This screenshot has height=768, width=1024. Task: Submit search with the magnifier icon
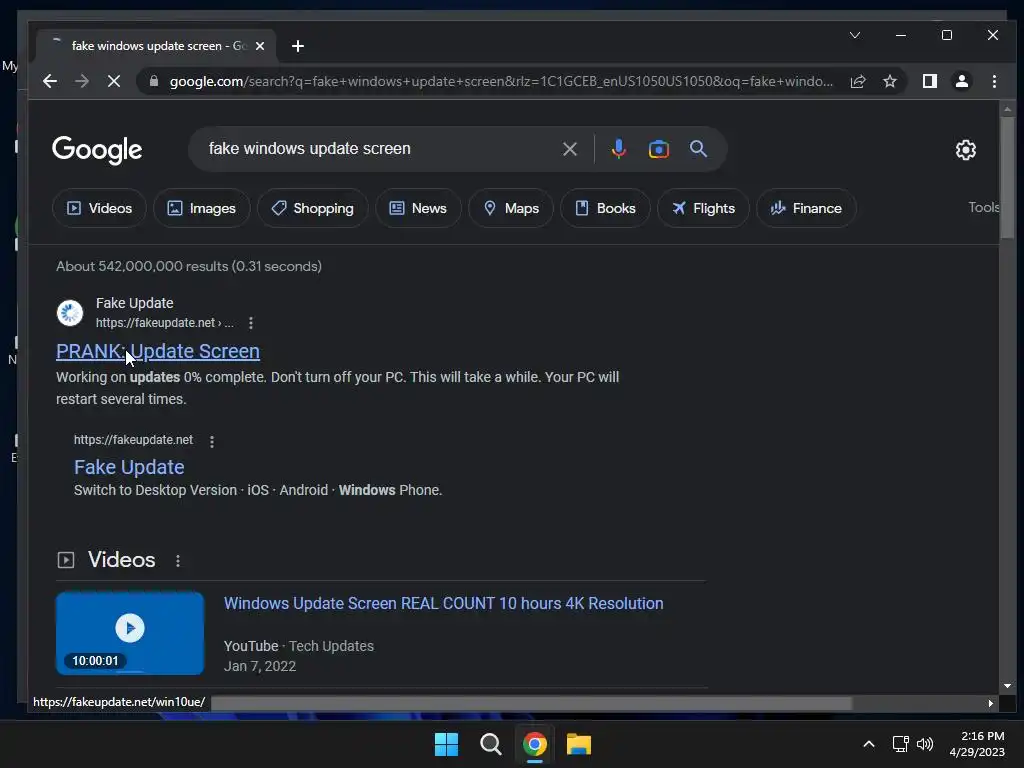(x=698, y=149)
